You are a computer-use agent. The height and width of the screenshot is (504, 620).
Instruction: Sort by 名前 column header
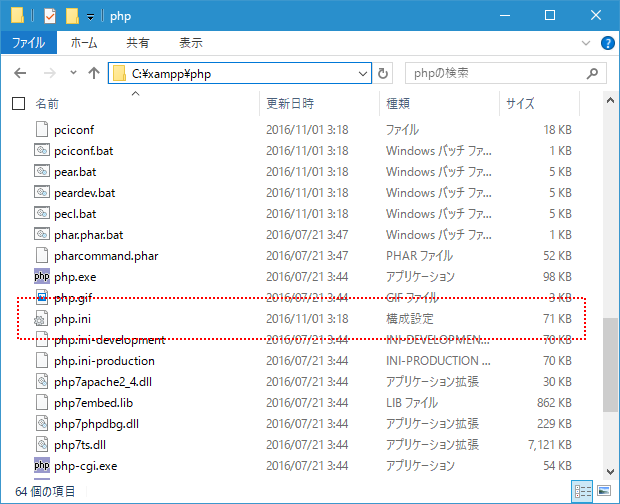pyautogui.click(x=47, y=104)
